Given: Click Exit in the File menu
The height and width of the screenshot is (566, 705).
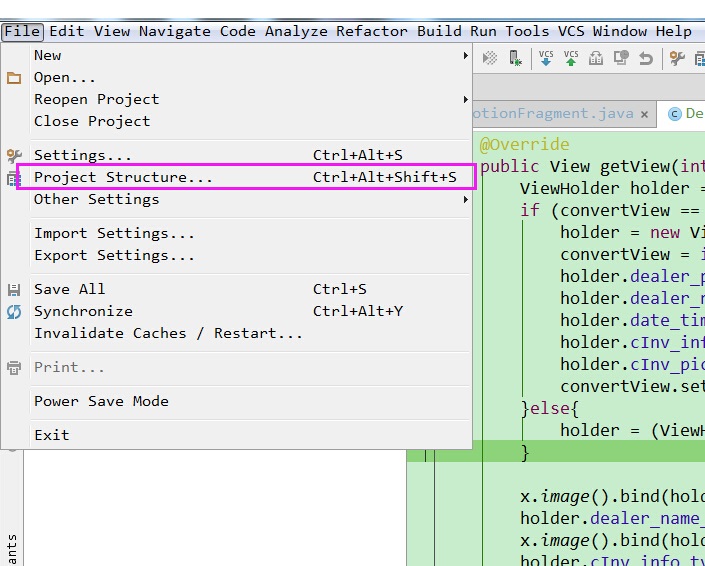Looking at the screenshot, I should (x=52, y=435).
